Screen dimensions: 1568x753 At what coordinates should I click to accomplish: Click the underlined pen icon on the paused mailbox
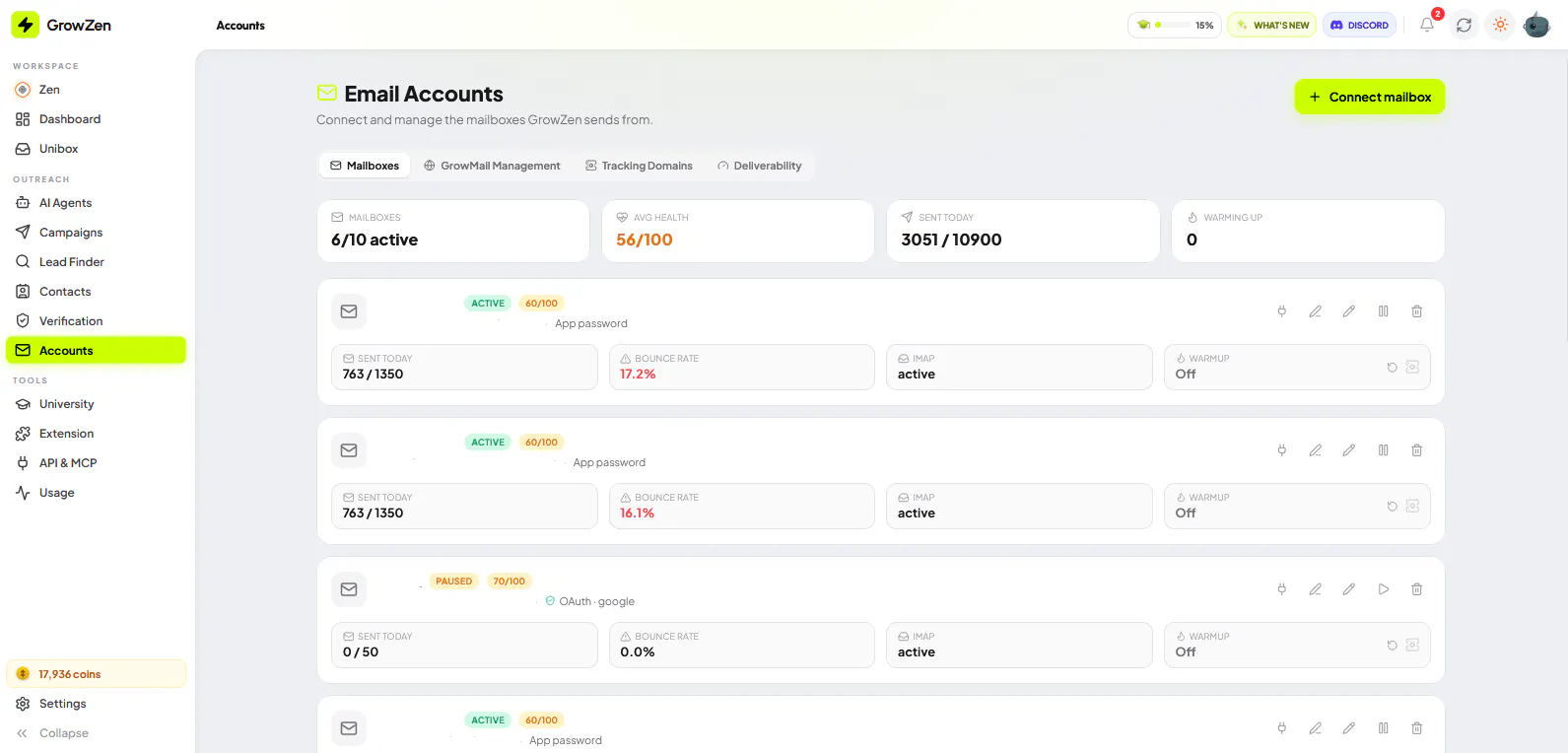pyautogui.click(x=1315, y=589)
